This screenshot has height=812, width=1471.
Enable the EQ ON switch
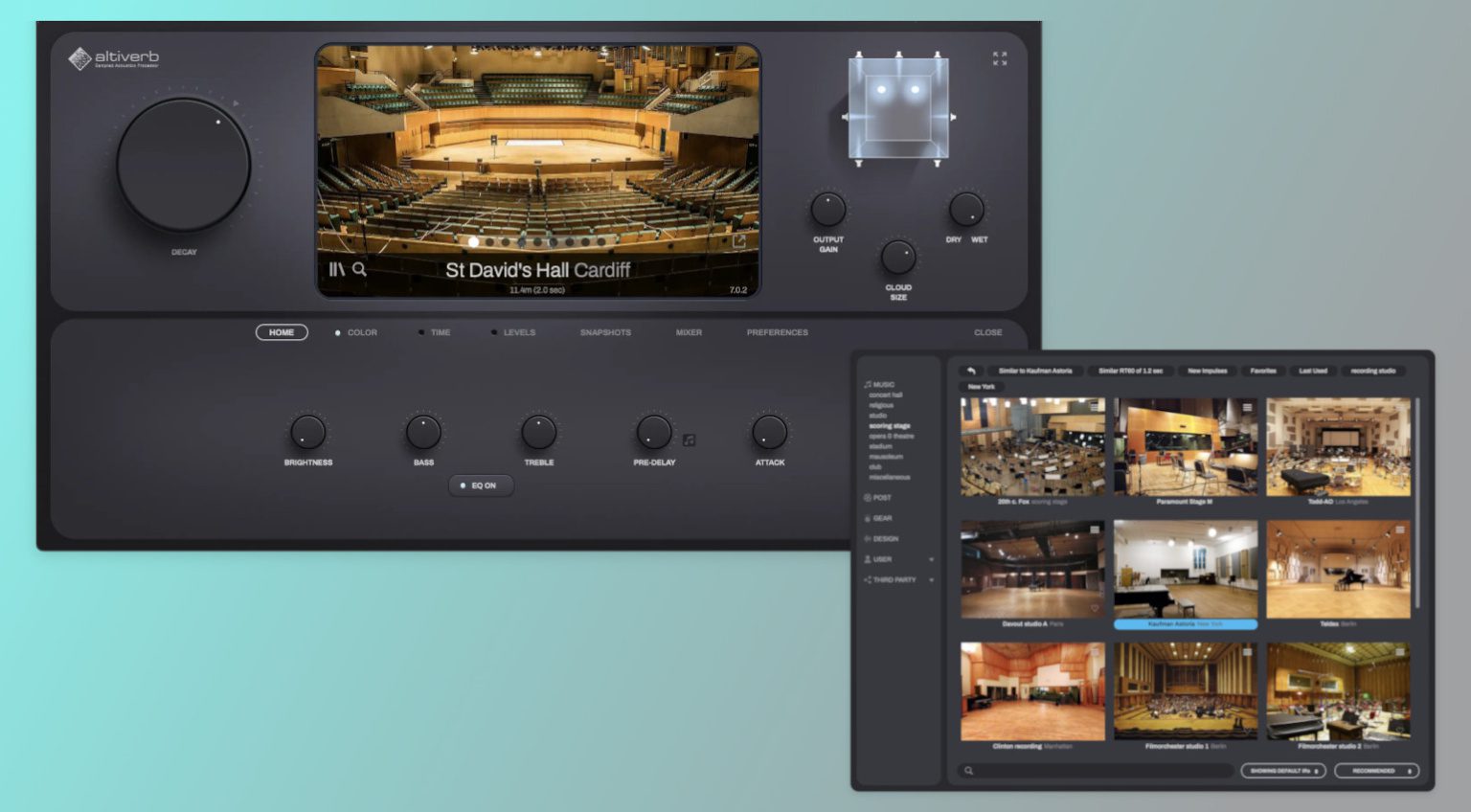pyautogui.click(x=482, y=485)
